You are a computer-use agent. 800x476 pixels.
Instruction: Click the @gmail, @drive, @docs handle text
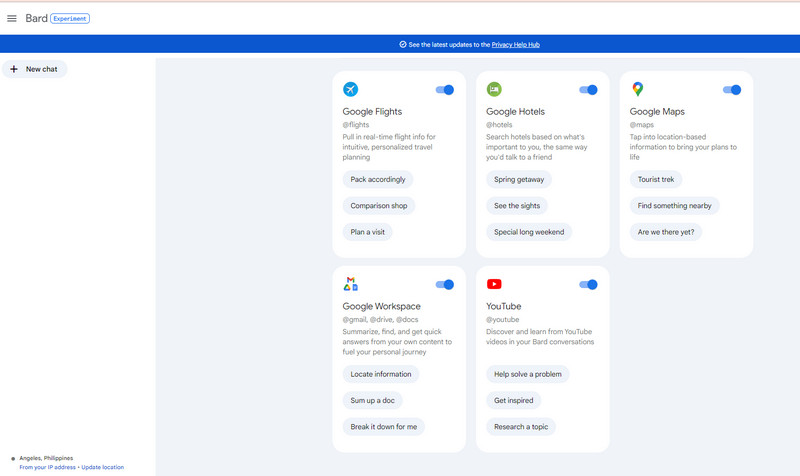click(x=380, y=320)
